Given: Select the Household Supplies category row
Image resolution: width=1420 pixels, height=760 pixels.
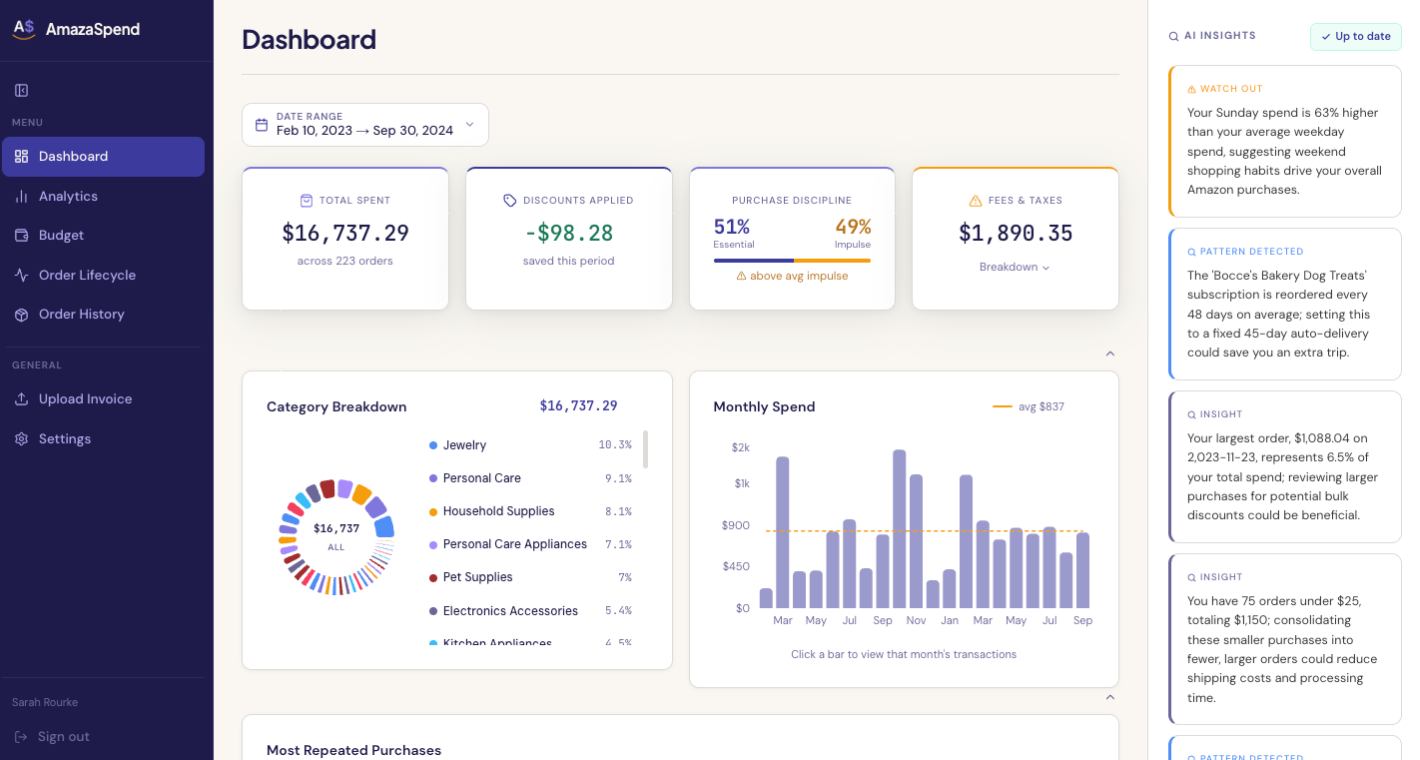Looking at the screenshot, I should 530,511.
